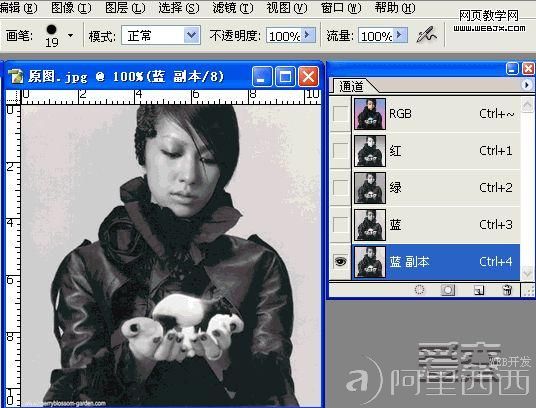
Task: Open the 流量 flow slider arrow
Action: click(400, 35)
